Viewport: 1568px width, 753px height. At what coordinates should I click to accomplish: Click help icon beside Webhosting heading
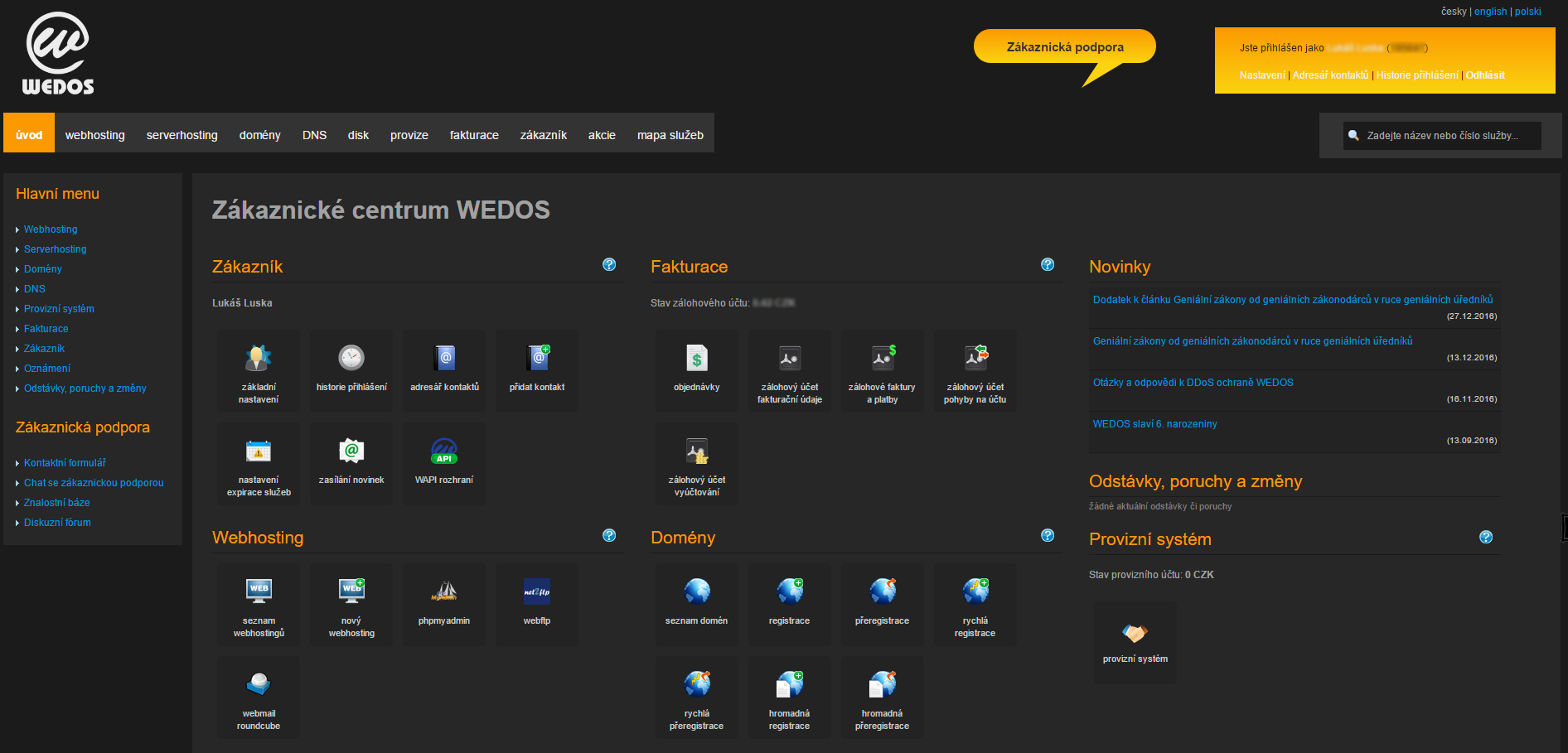[x=609, y=535]
